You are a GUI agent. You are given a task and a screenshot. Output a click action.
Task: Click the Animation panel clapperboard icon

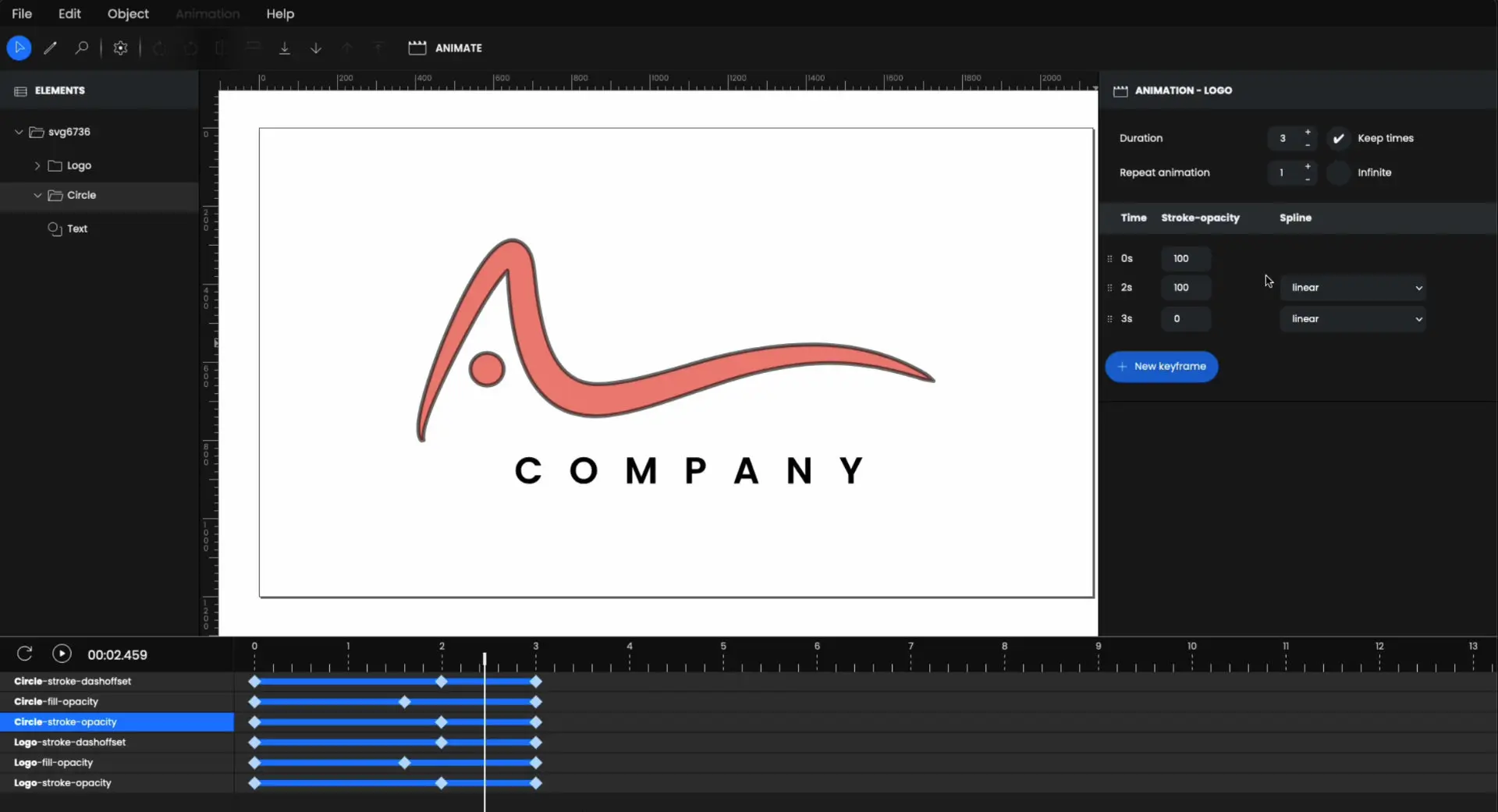pos(1120,91)
